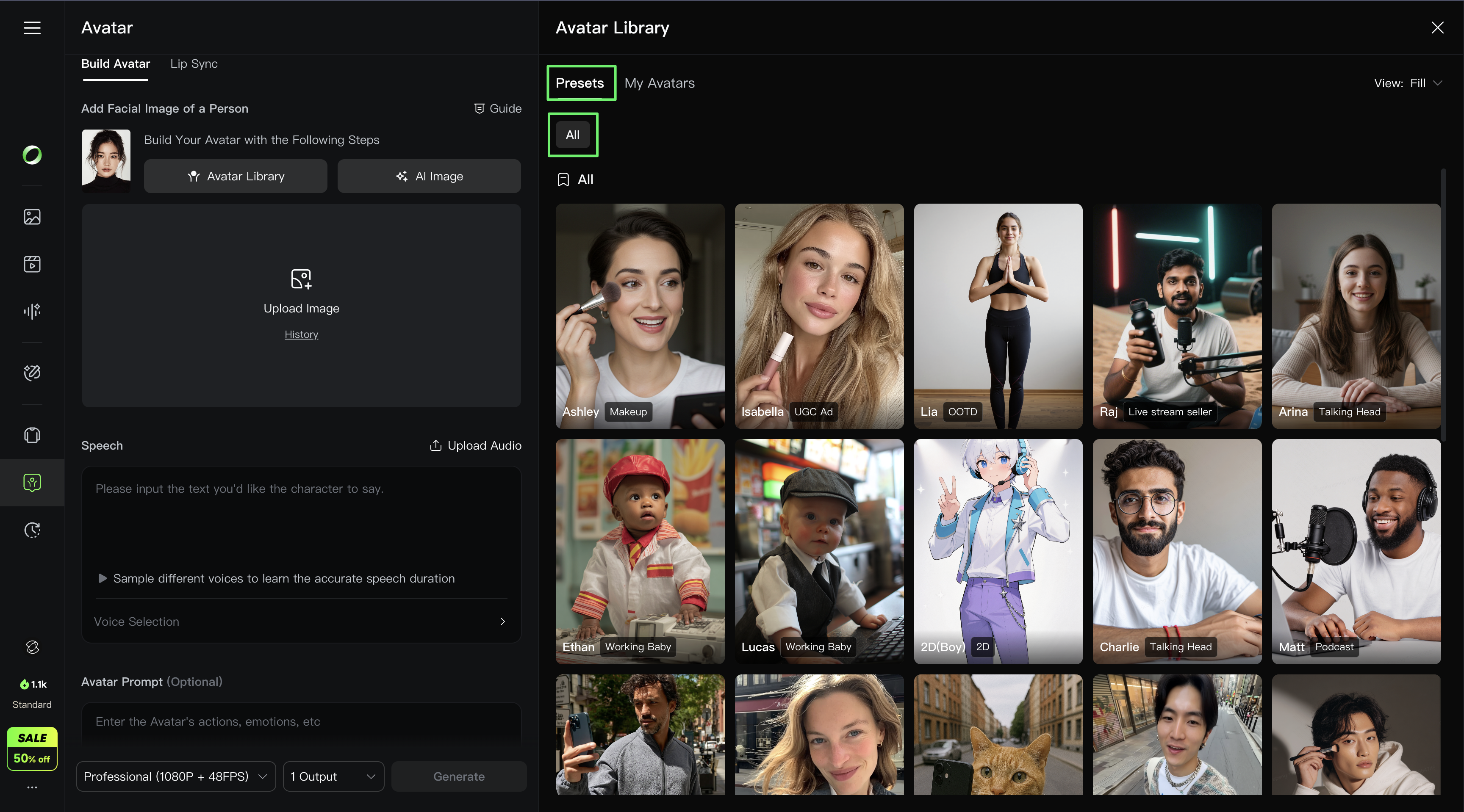Select the All category filter chip
The width and height of the screenshot is (1464, 812).
click(572, 135)
